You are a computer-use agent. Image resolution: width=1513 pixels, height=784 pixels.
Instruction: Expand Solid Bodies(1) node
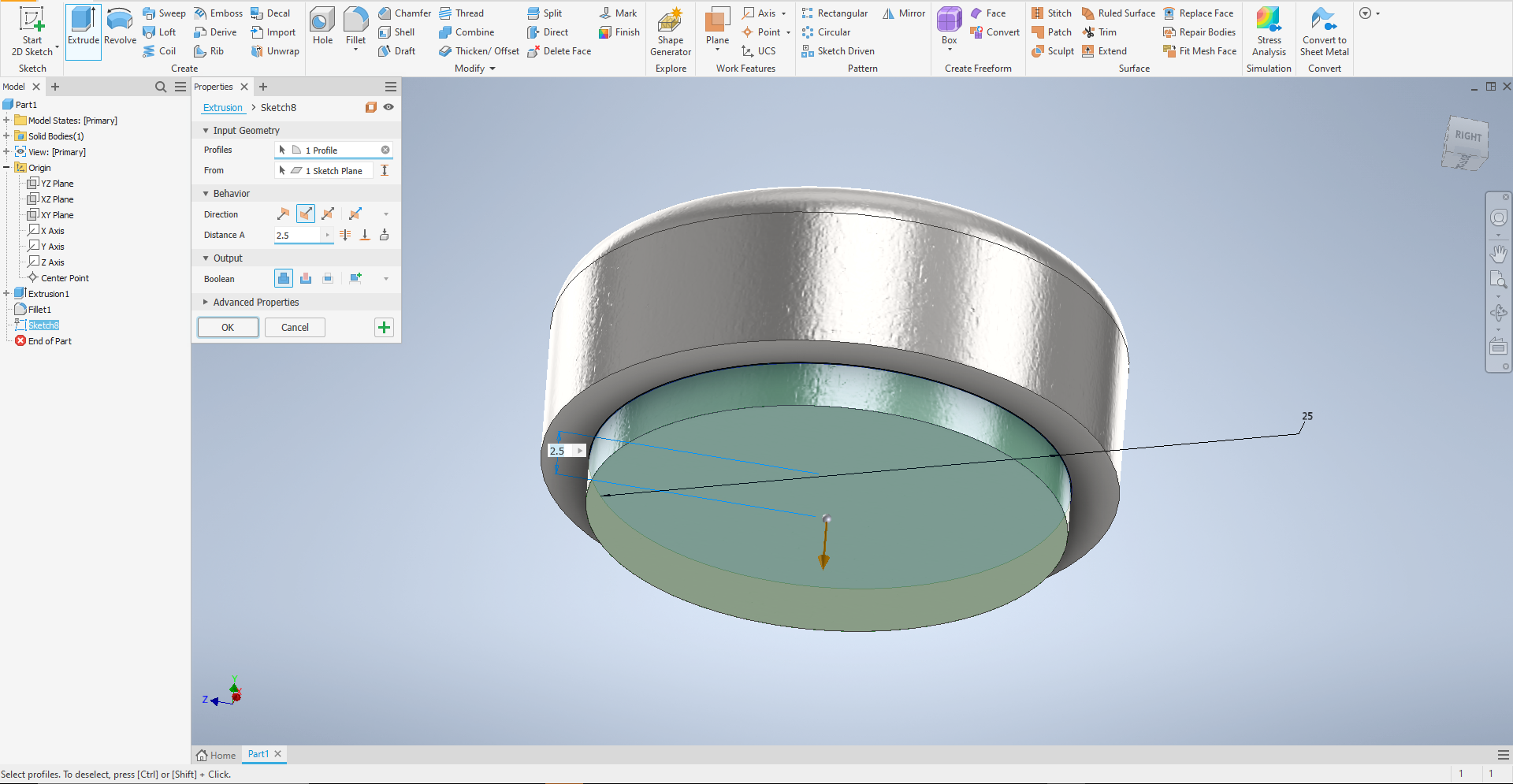tap(6, 136)
